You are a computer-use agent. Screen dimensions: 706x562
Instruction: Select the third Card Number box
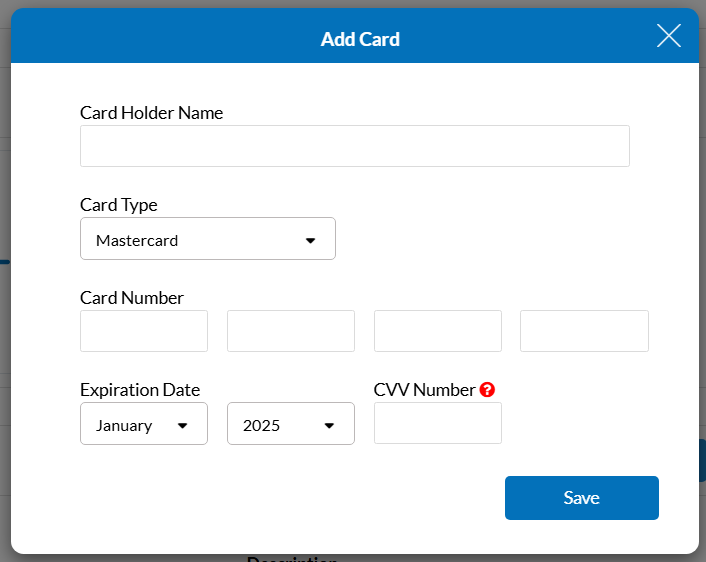(x=438, y=331)
